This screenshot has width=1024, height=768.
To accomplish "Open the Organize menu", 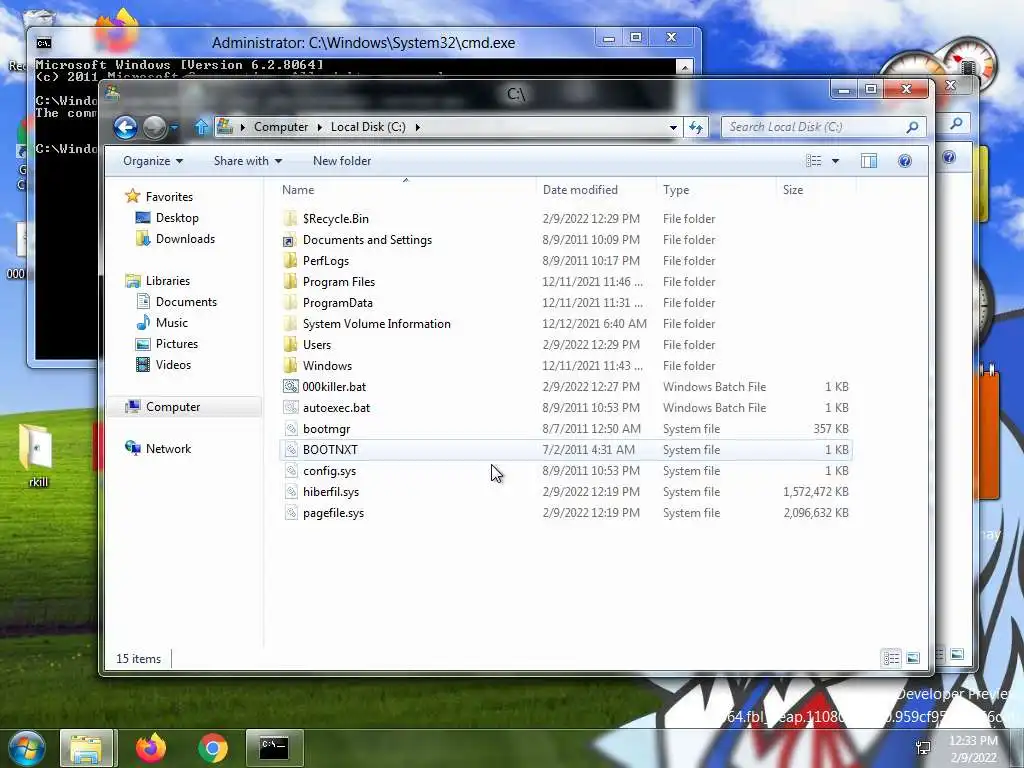I will [x=153, y=161].
